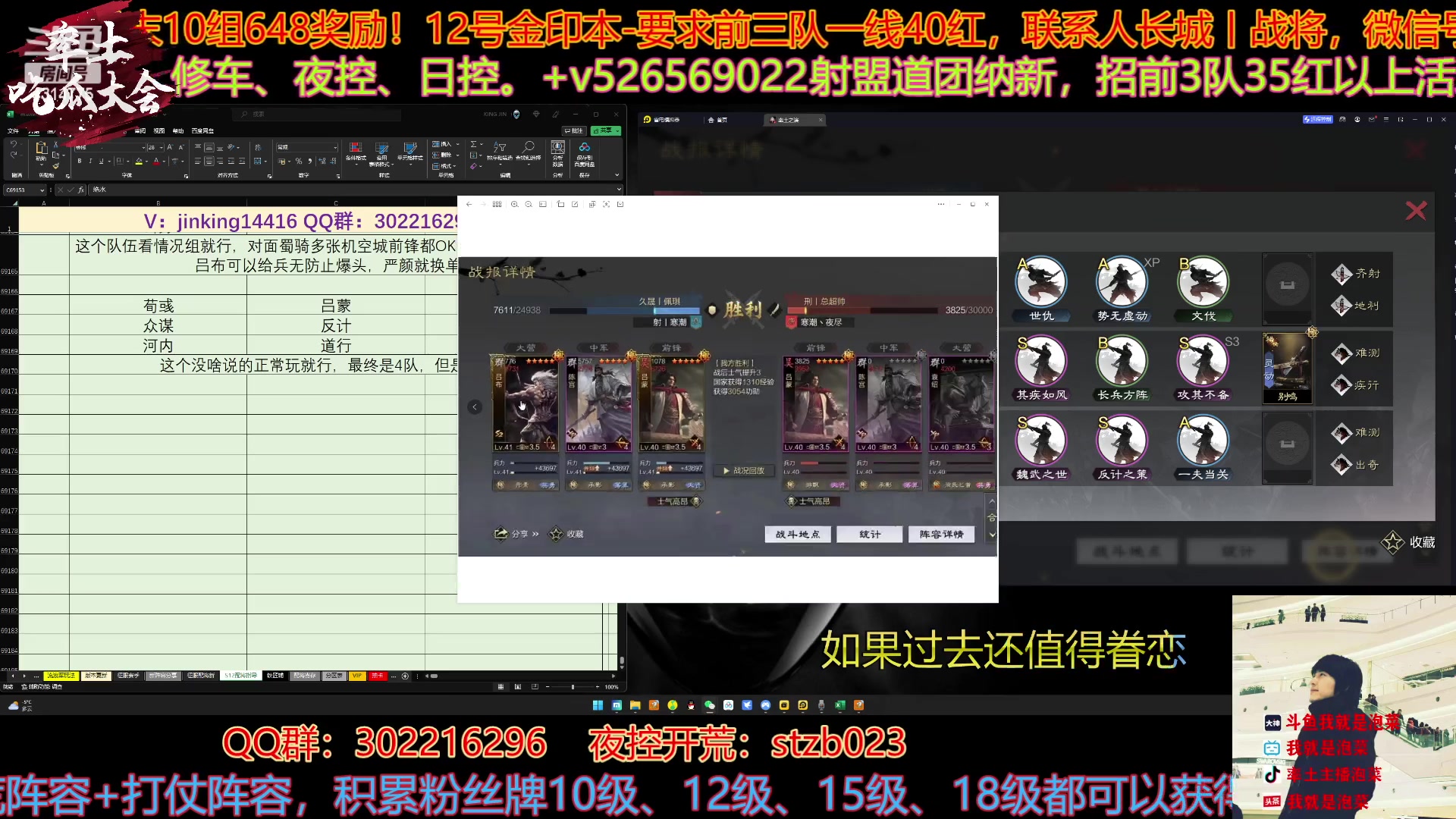Viewport: 1456px width, 819px height.
Task: Open the 文件 menu in Excel
Action: [13, 130]
